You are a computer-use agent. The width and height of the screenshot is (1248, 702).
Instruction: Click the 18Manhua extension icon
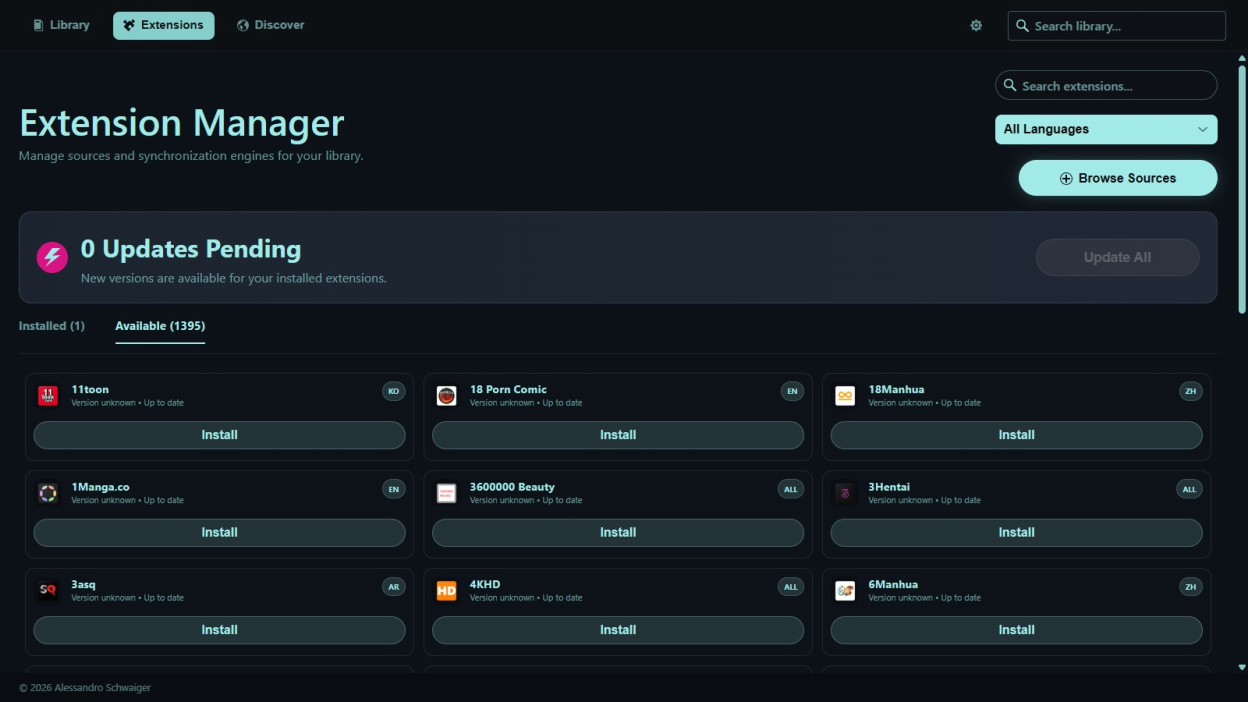tap(845, 396)
